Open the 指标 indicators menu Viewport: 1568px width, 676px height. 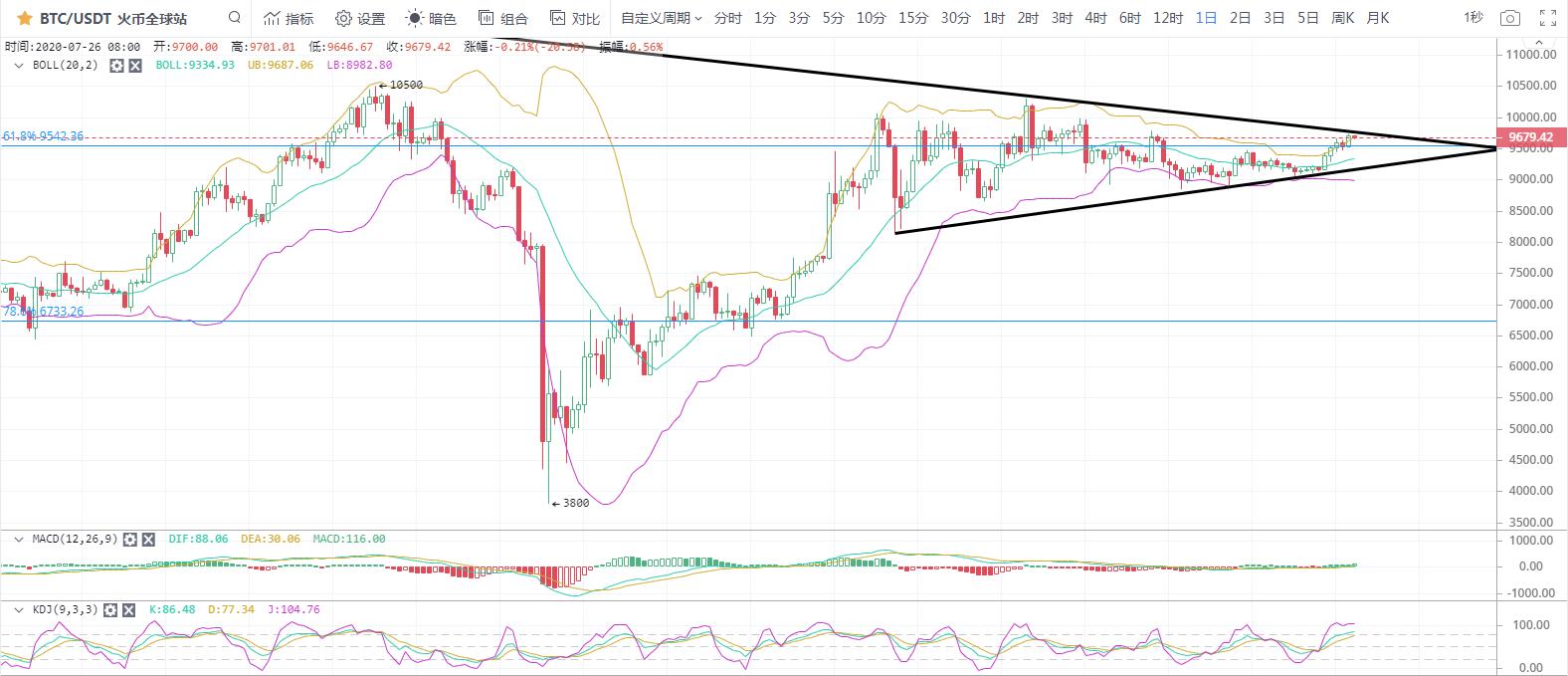pyautogui.click(x=289, y=18)
